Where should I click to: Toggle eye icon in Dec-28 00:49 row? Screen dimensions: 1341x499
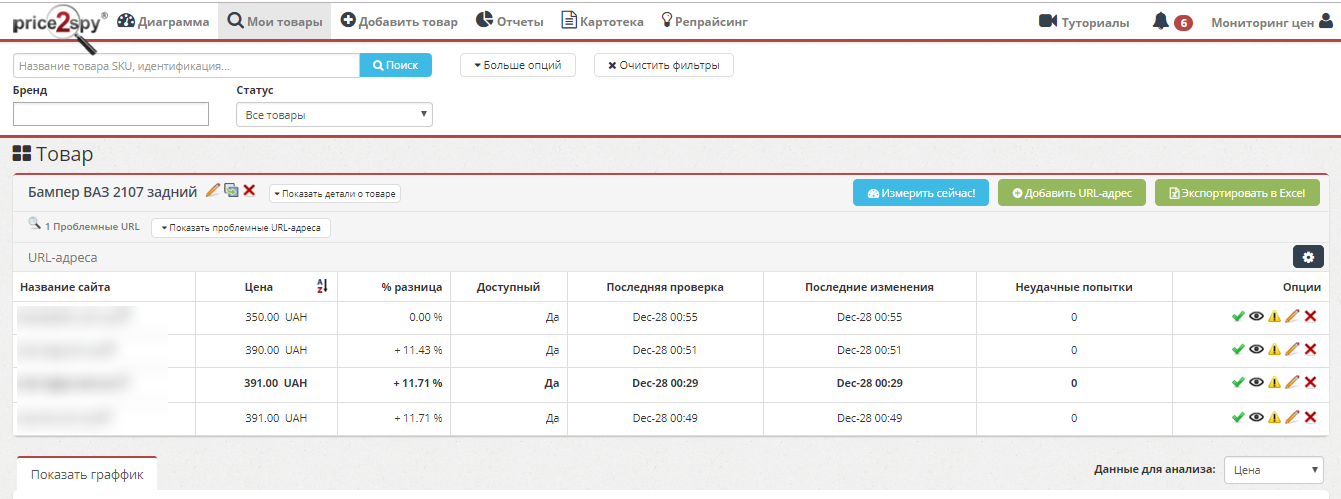pos(1256,418)
